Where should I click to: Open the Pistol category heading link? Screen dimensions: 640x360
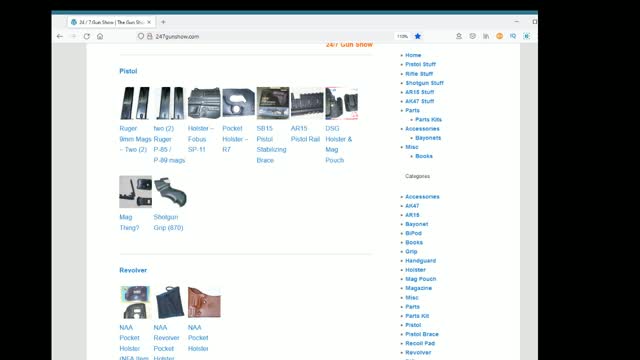pos(128,71)
